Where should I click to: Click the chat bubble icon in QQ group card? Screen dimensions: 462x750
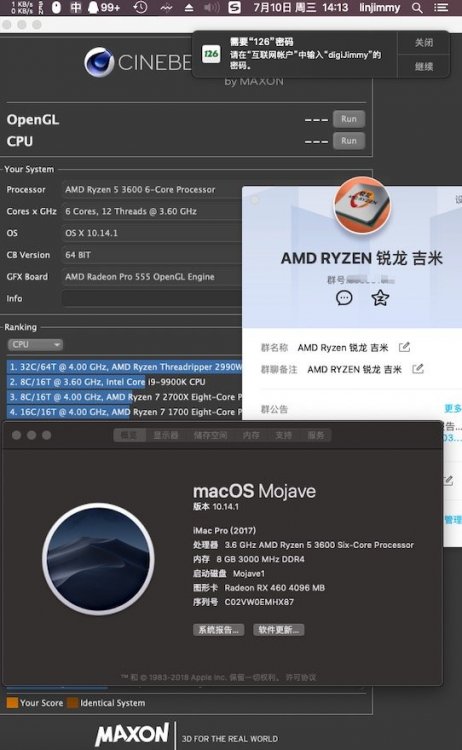tap(344, 298)
